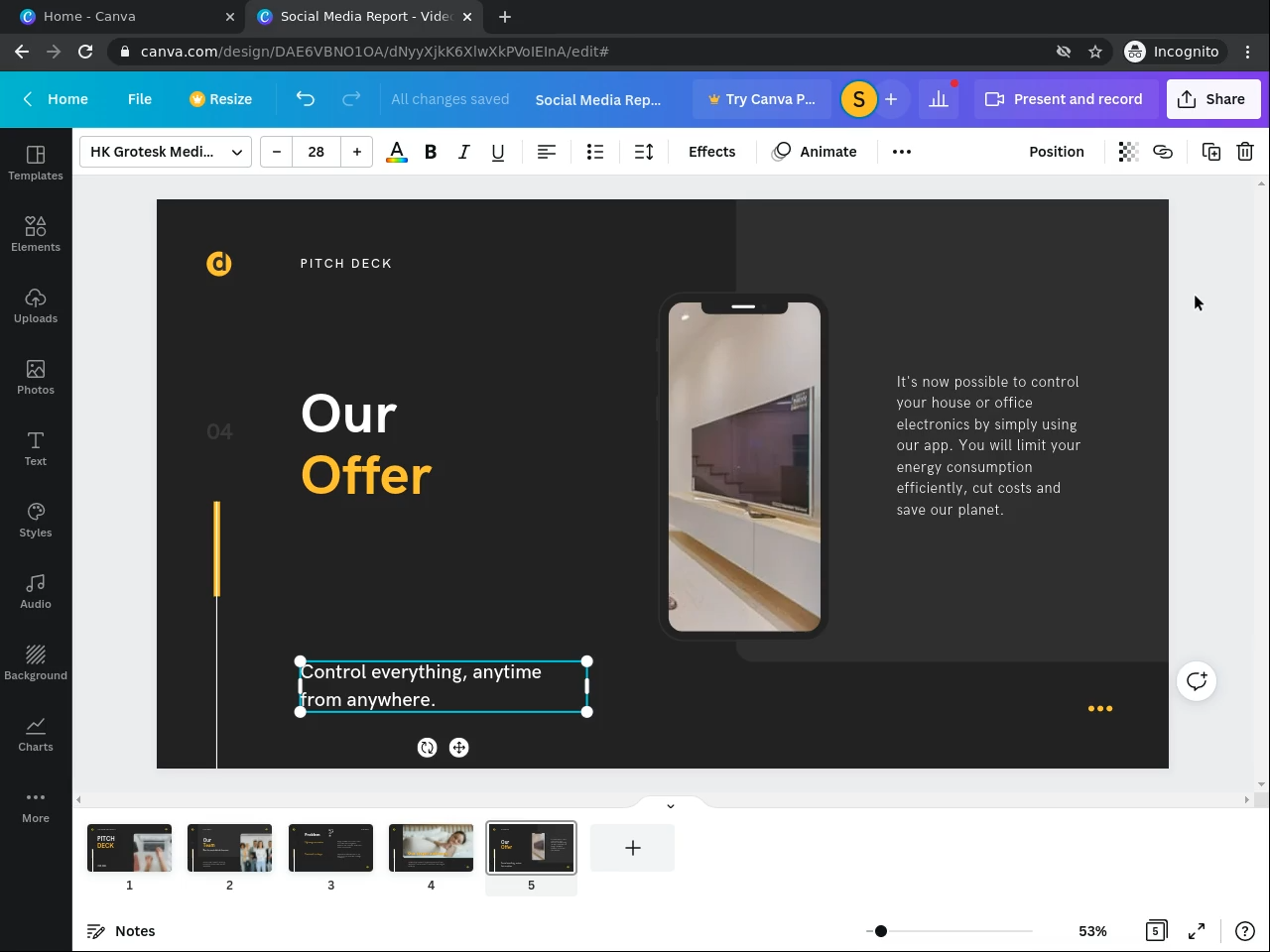Image resolution: width=1270 pixels, height=952 pixels.
Task: Click the font size field
Action: pos(317,152)
